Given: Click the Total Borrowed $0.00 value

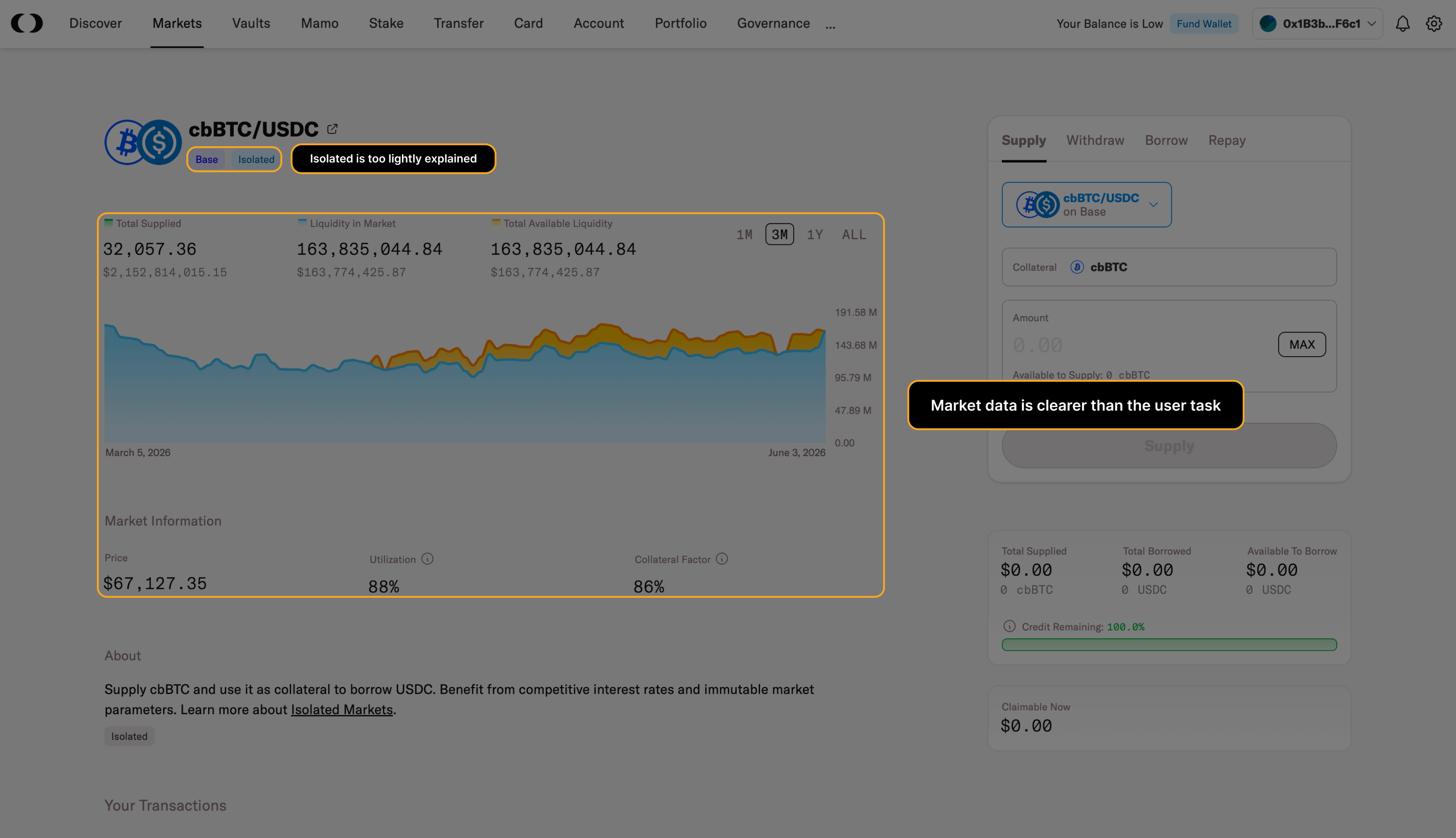Looking at the screenshot, I should (1147, 570).
